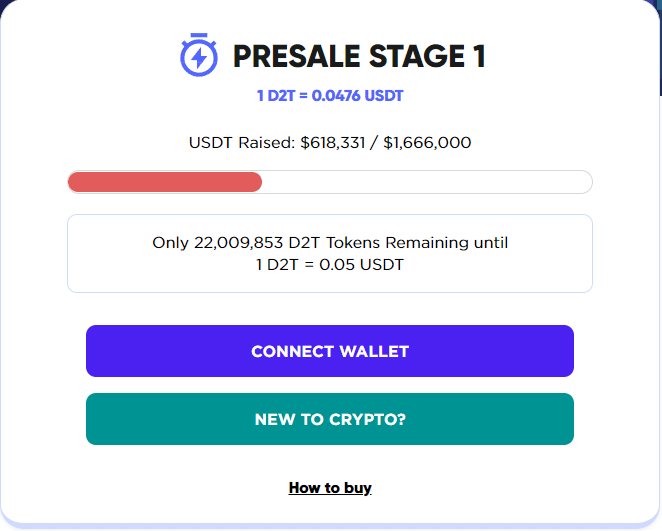
Task: Click the word CRYPTO? on the teal button
Action: [367, 419]
